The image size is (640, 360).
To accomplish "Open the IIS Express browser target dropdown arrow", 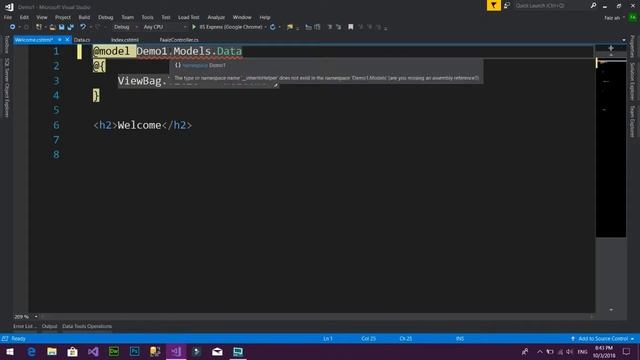I will coord(265,27).
